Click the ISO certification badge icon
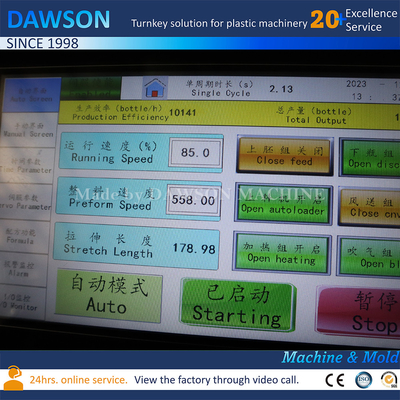Viewport: 400px width, 400px height. tap(363, 380)
